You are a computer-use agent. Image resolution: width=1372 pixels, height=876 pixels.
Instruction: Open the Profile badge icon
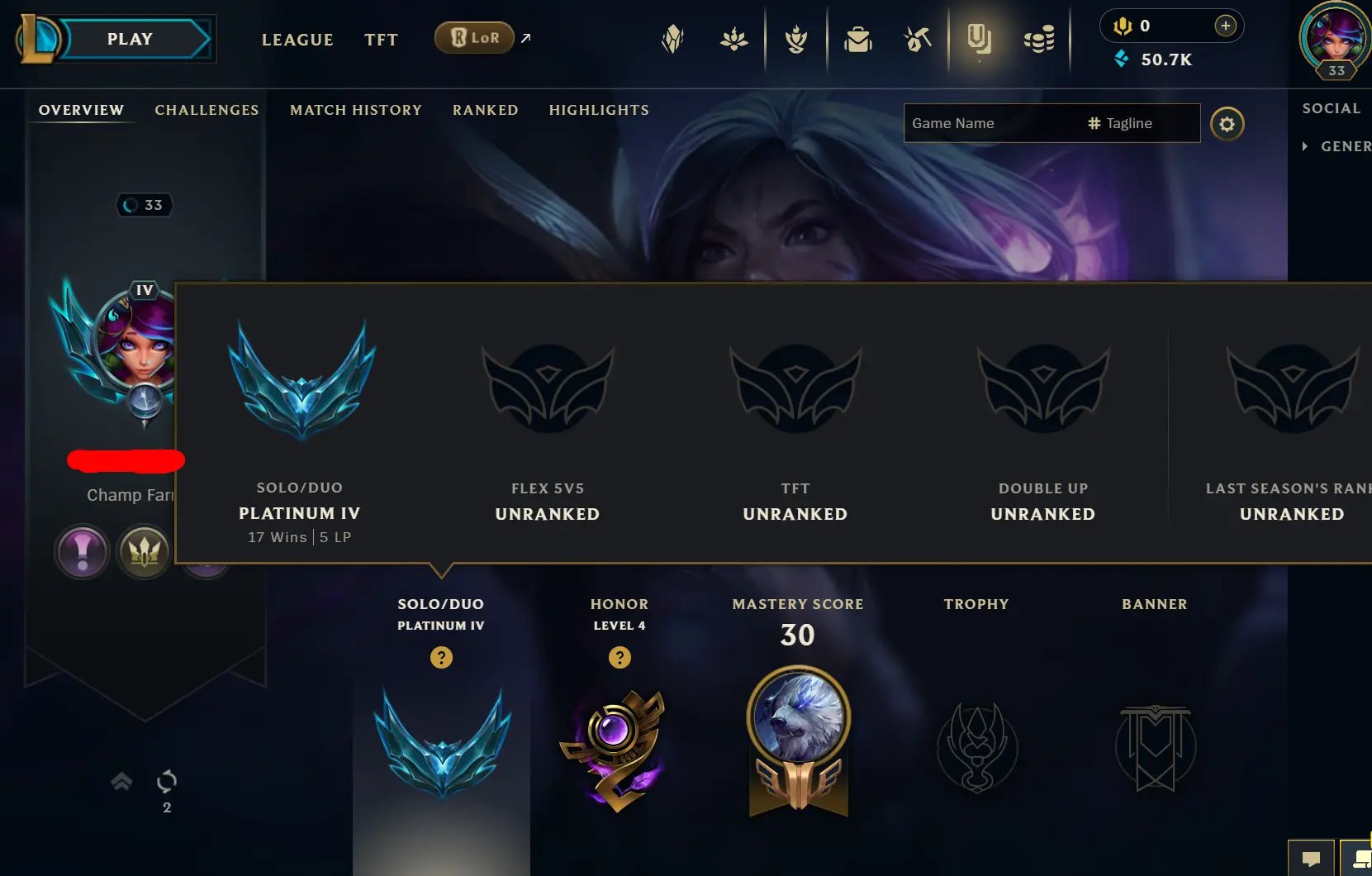click(979, 39)
